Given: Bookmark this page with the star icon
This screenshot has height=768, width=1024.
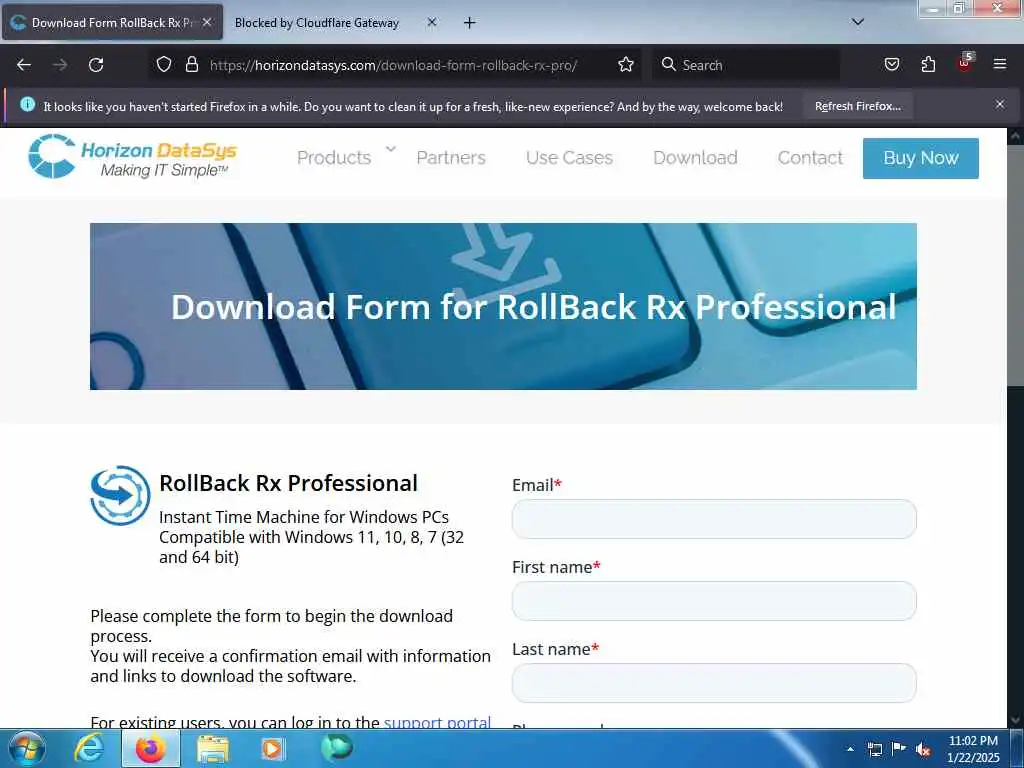Looking at the screenshot, I should (x=626, y=64).
